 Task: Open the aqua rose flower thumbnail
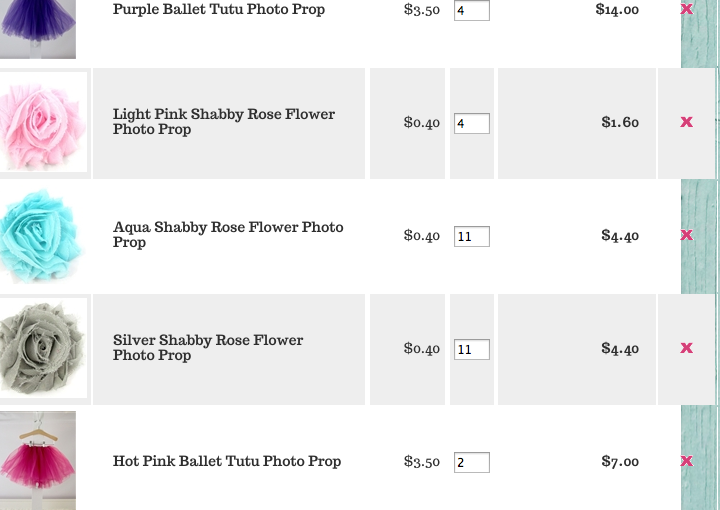pos(43,236)
